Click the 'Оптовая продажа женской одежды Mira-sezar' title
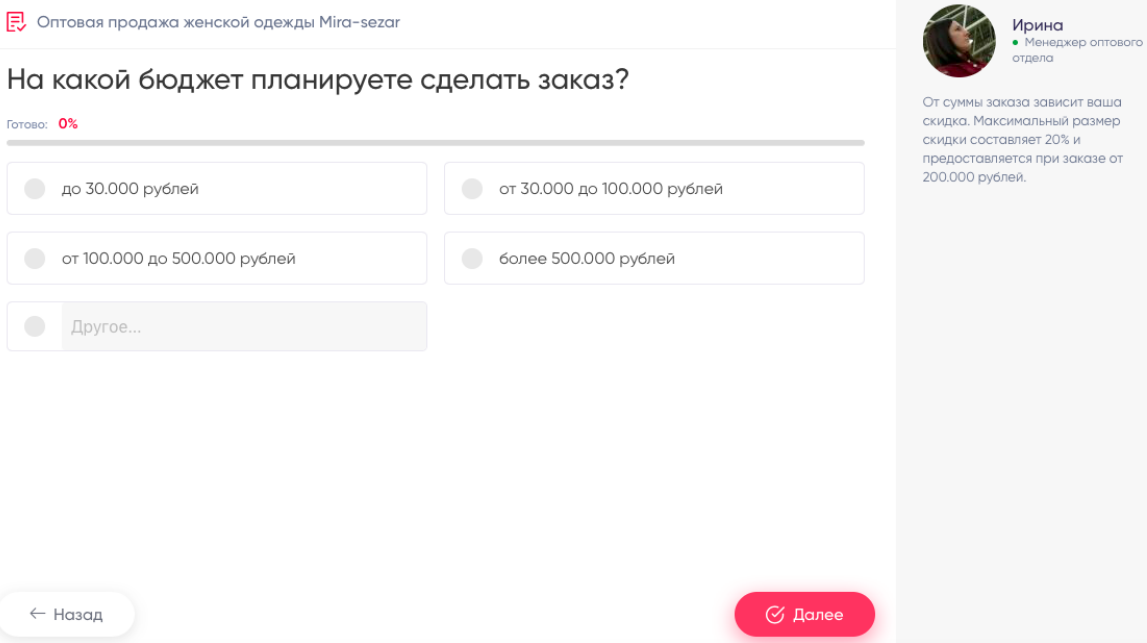Image resolution: width=1147 pixels, height=643 pixels. tap(219, 22)
